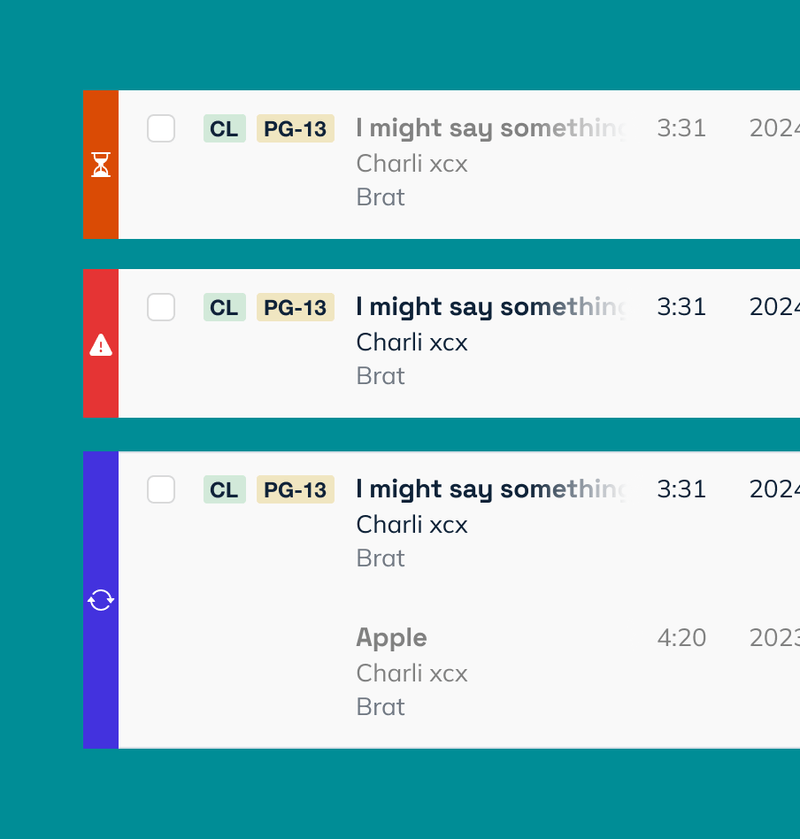Click the CL badge in the warning row
The width and height of the screenshot is (800, 839).
[224, 307]
